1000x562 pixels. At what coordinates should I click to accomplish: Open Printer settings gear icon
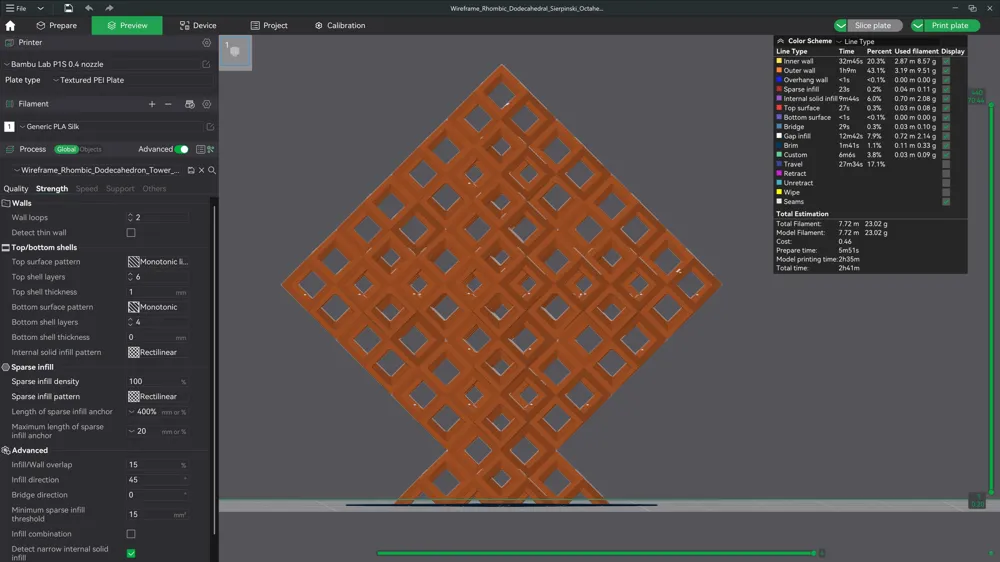(x=207, y=43)
